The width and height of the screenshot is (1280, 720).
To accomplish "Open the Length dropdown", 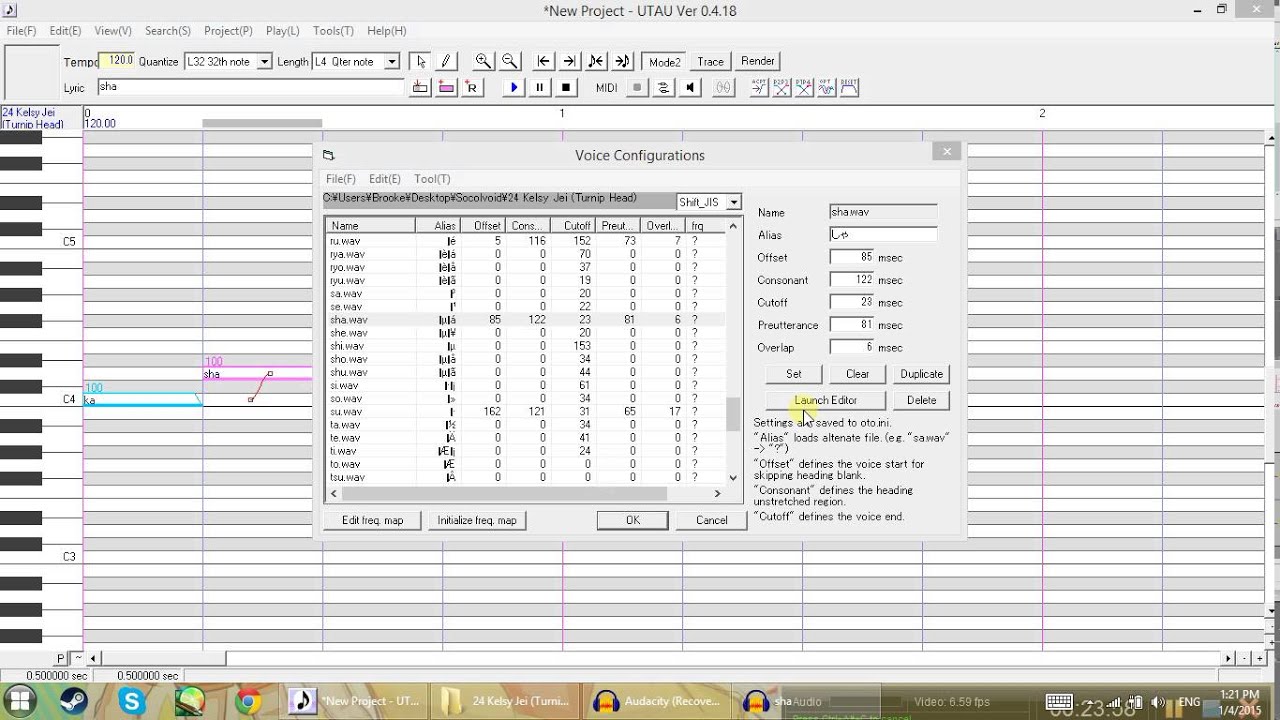I will click(392, 62).
